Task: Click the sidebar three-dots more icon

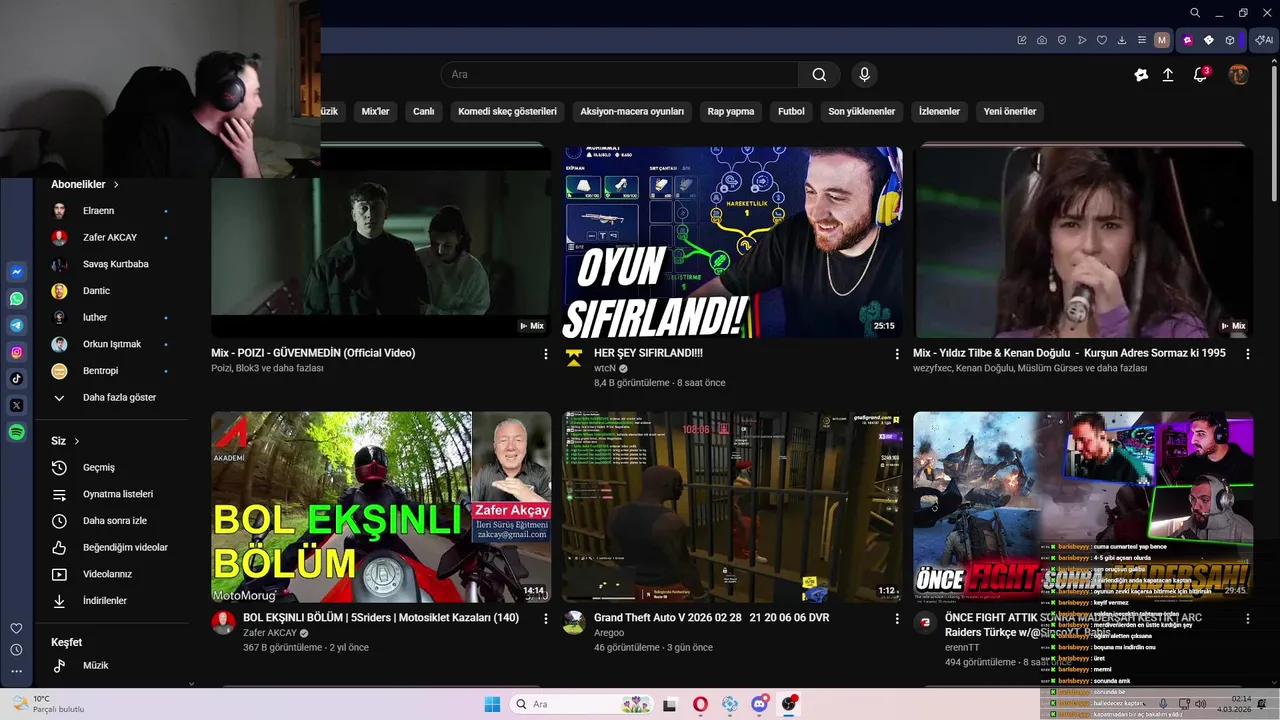Action: click(x=17, y=671)
